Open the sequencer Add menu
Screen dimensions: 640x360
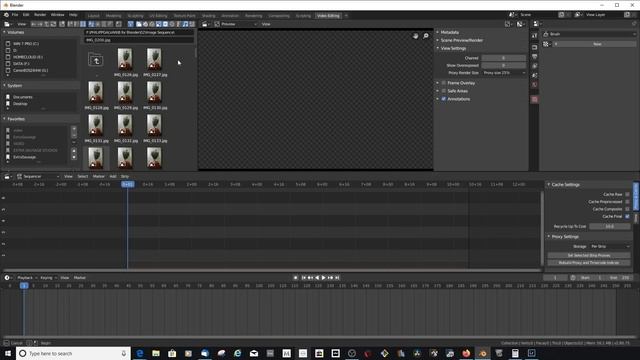tap(113, 176)
